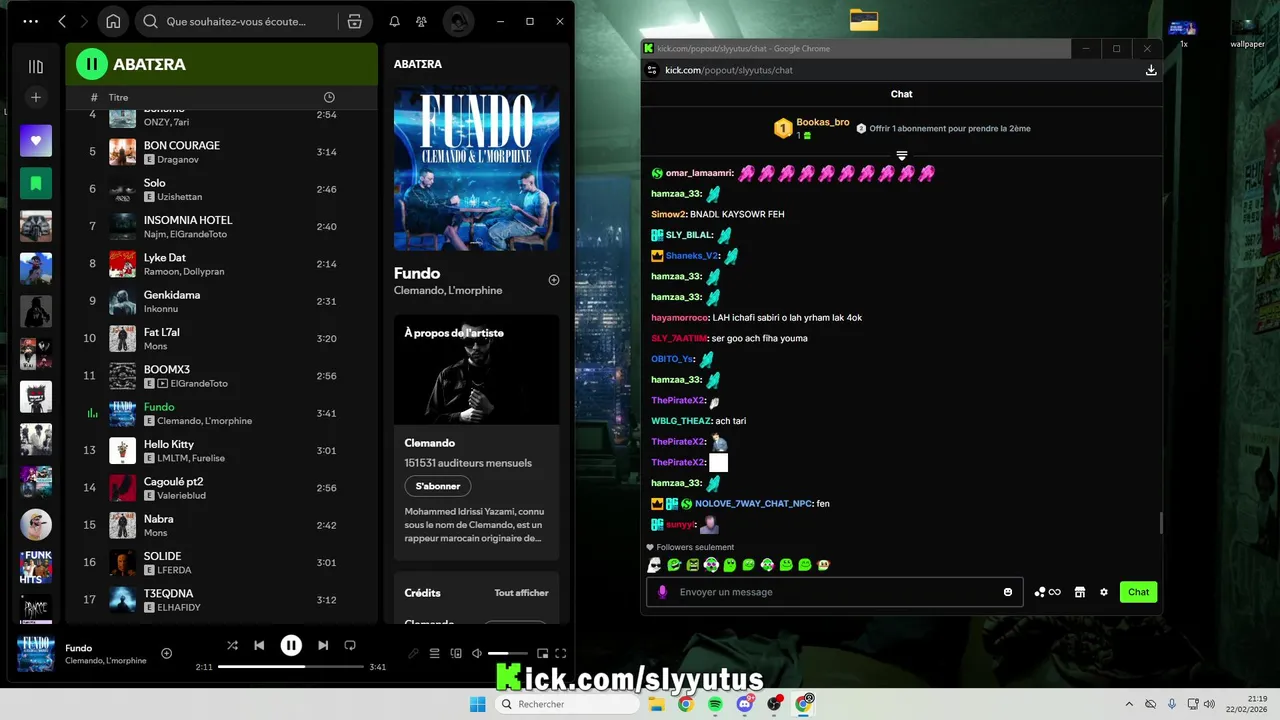Open the Browse icon next to search

point(354,21)
